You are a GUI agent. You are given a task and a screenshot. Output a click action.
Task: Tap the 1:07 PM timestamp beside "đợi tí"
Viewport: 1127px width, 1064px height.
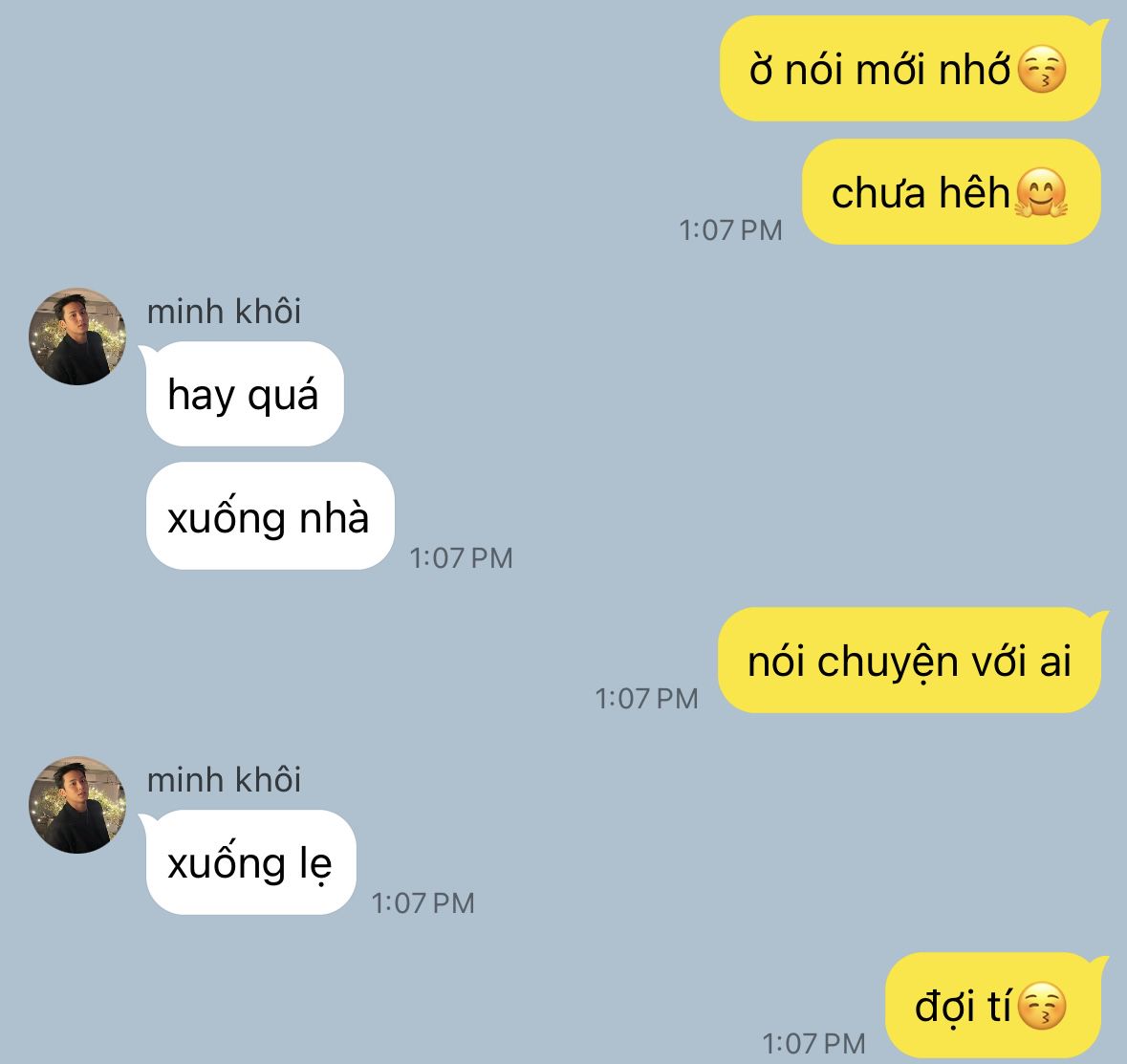click(813, 1043)
